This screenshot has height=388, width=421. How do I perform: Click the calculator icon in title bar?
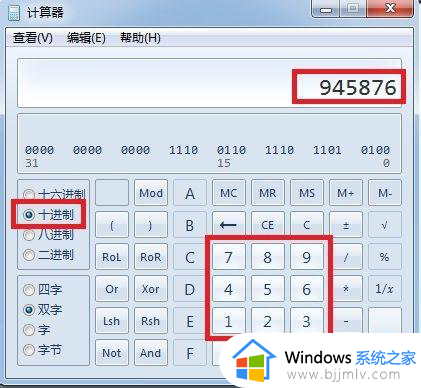(x=14, y=13)
